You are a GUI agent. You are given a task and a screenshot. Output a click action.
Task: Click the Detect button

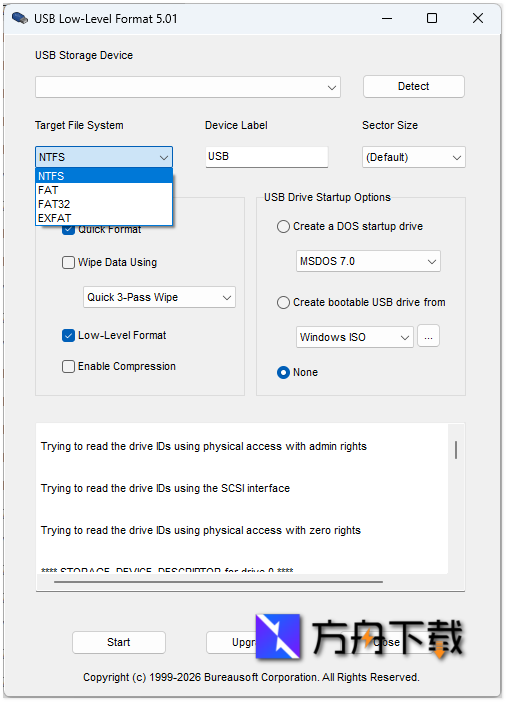pos(413,86)
